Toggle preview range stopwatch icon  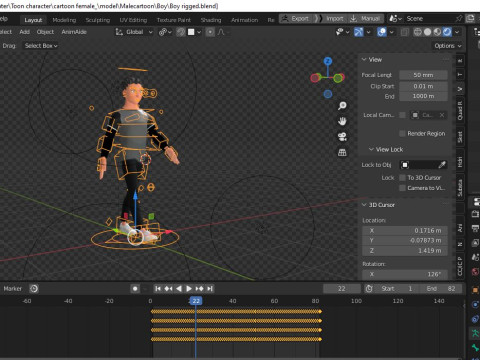pos(369,289)
